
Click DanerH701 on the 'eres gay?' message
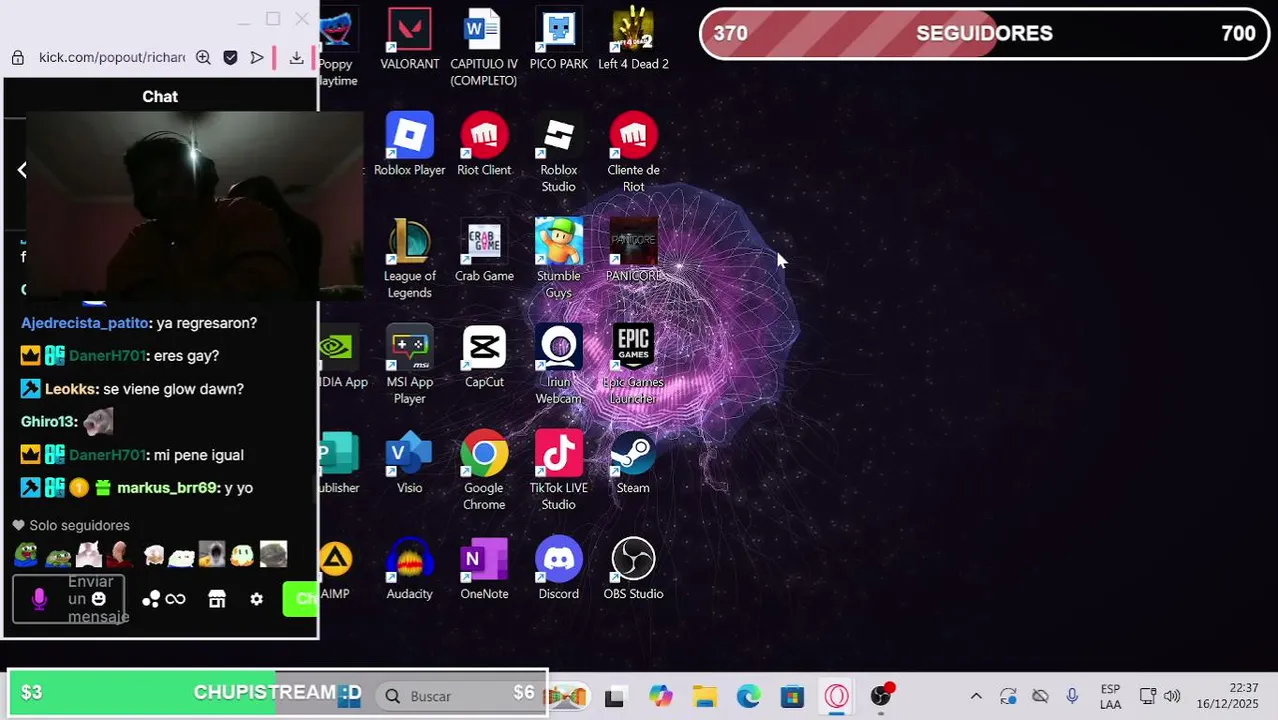click(x=106, y=356)
